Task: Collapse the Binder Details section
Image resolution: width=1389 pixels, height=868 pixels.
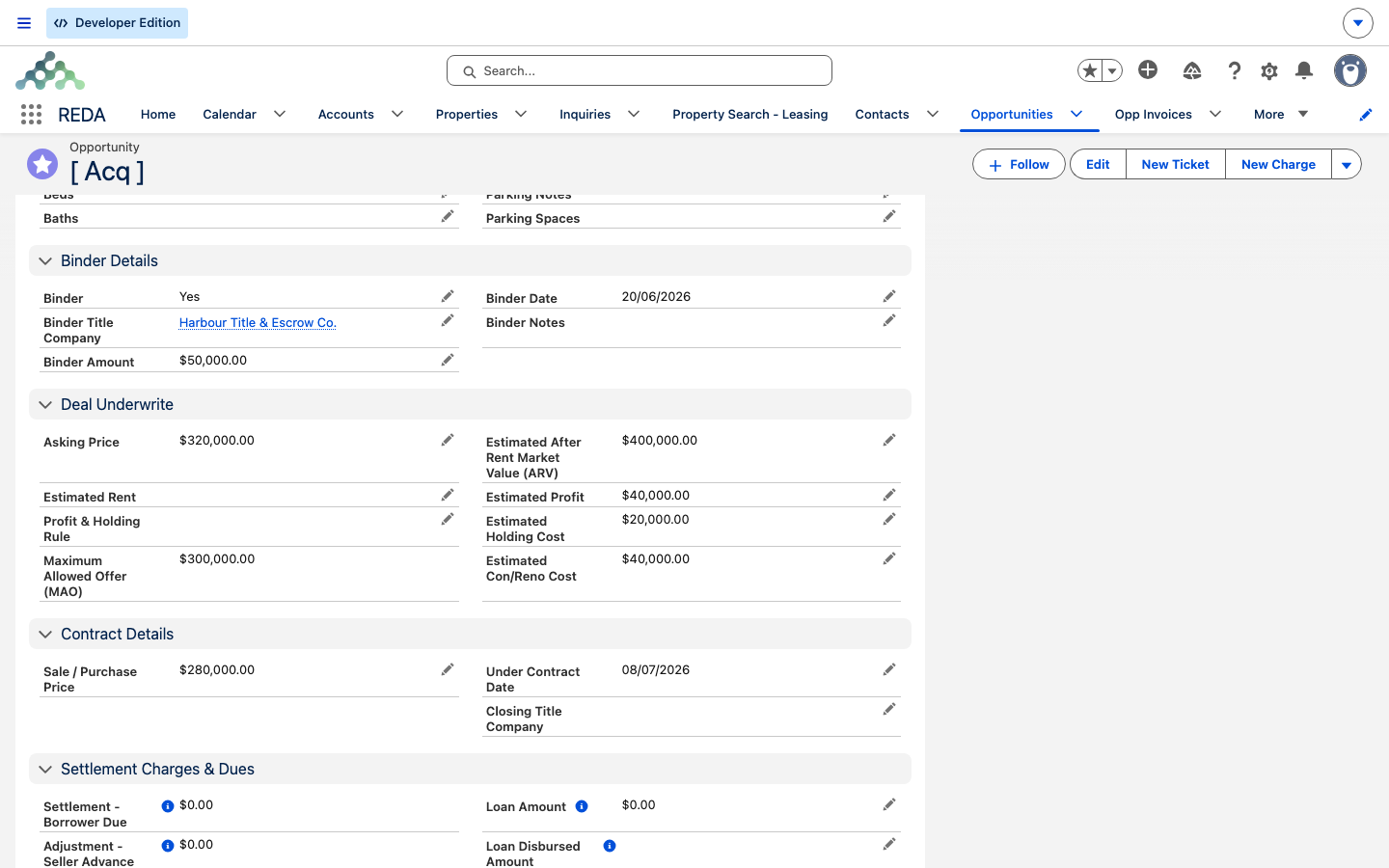Action: click(45, 261)
